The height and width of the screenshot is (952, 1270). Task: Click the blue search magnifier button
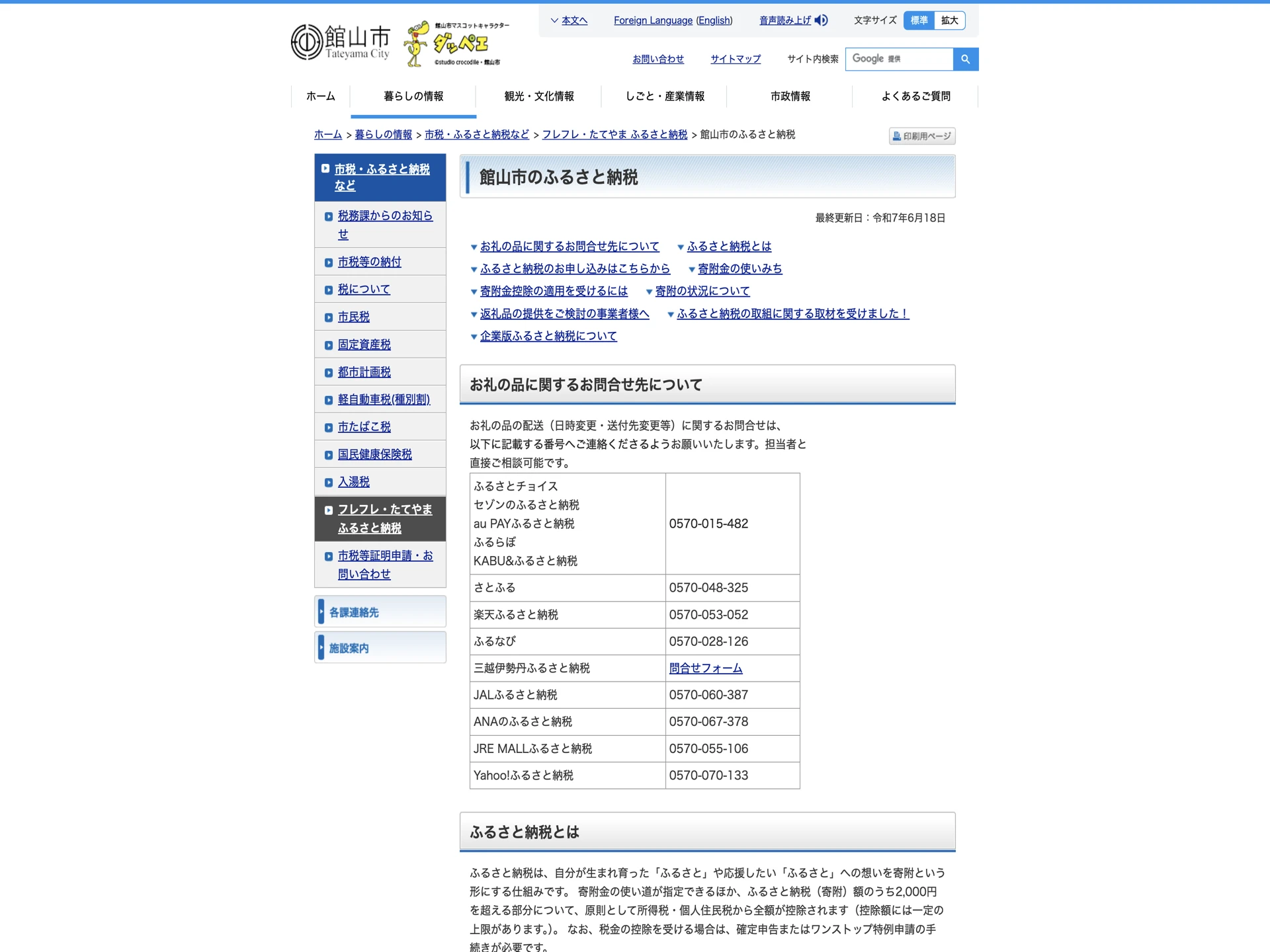965,59
